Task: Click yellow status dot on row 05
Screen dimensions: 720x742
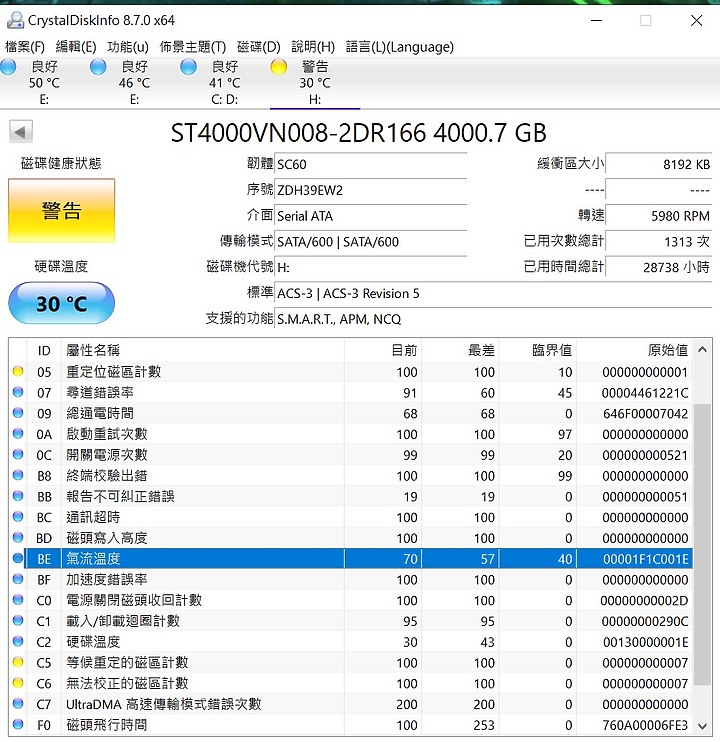Action: [18, 371]
